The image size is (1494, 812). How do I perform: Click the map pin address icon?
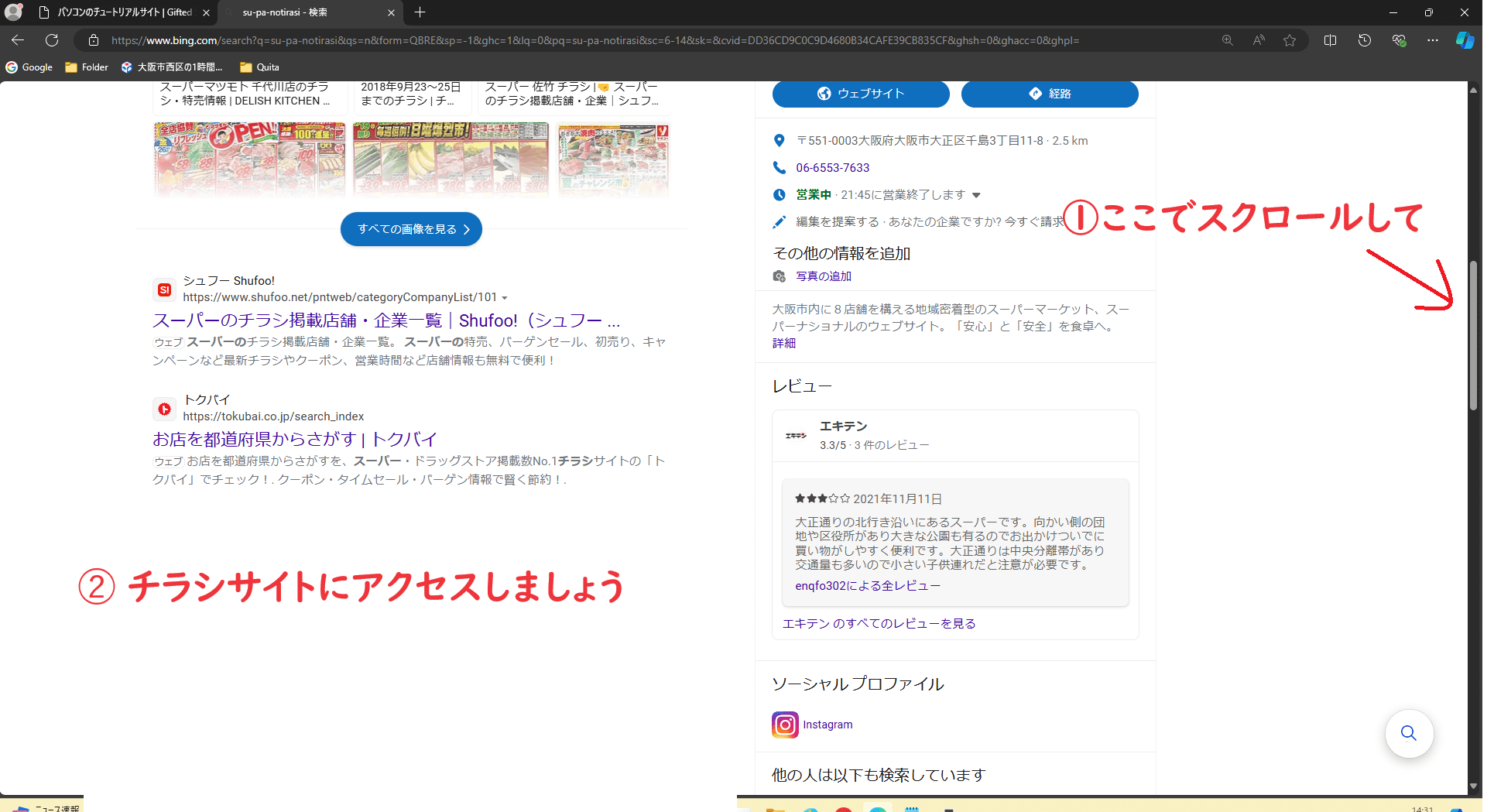pos(780,140)
